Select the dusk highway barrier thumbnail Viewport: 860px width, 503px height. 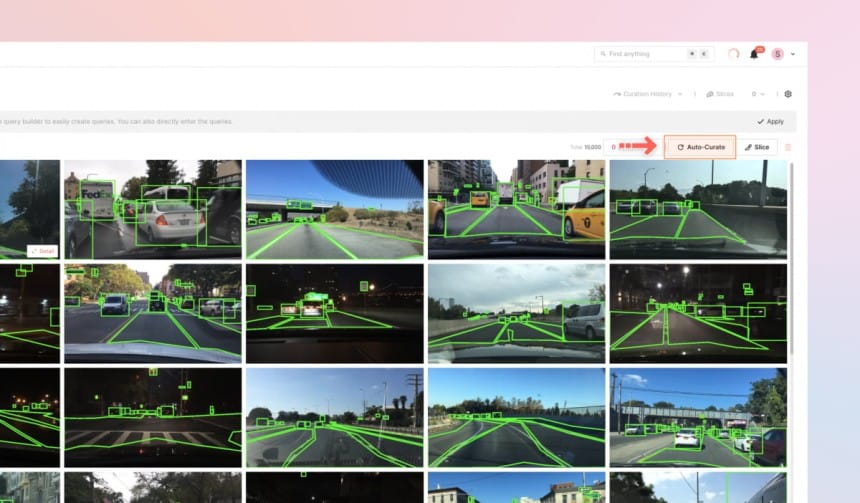point(698,210)
